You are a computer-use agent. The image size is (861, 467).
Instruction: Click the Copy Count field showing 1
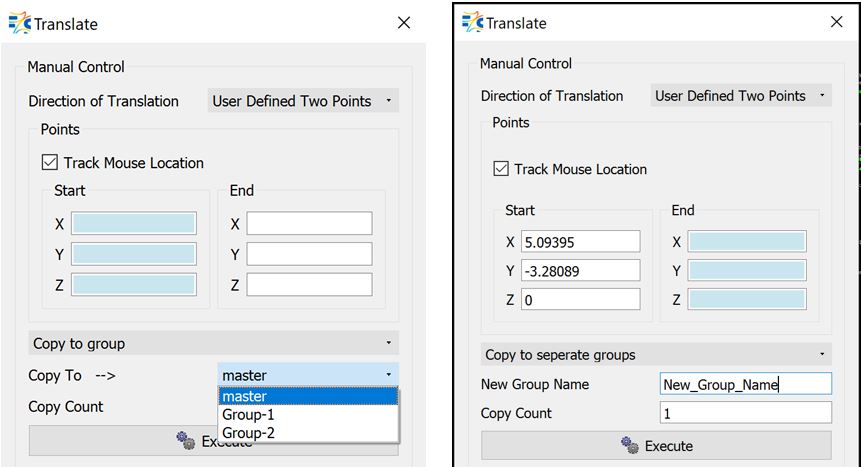click(745, 413)
